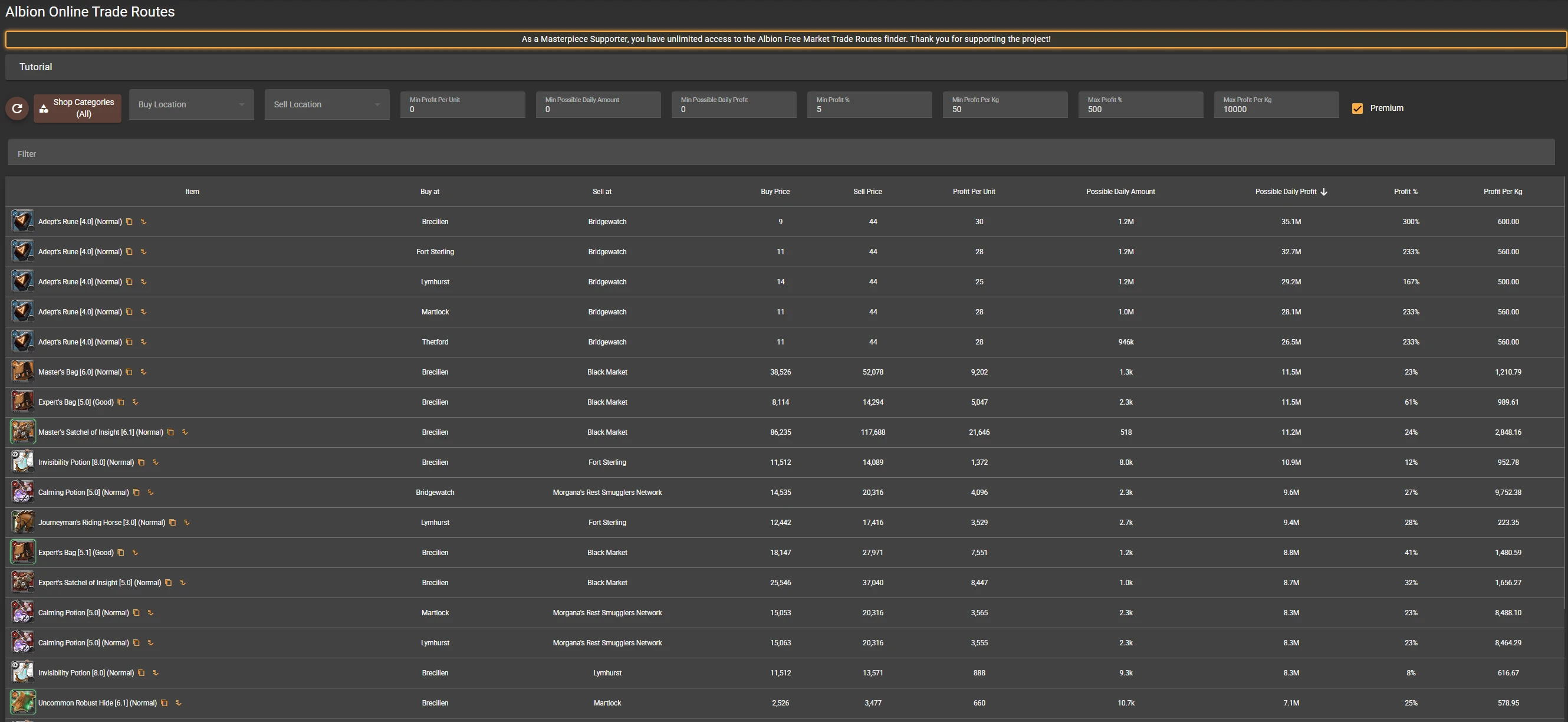Screen dimensions: 1568x722
Task: Click price-check icon next to Expert's Bag [5.0]
Action: [x=135, y=402]
